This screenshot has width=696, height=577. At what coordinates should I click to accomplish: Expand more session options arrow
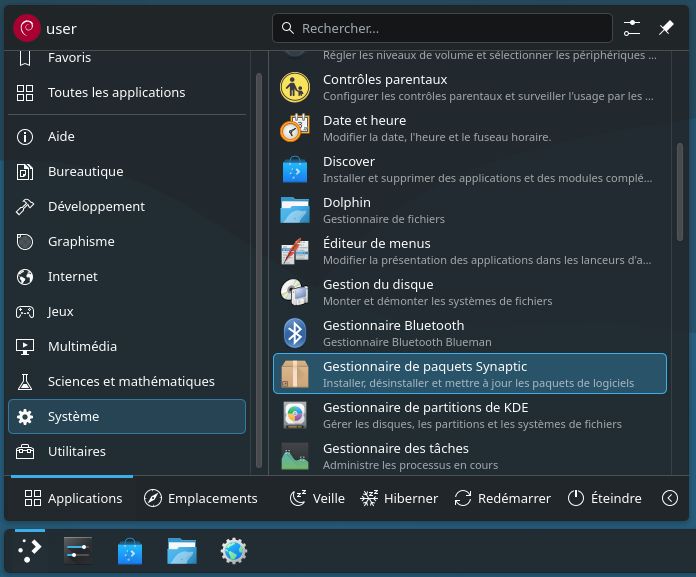pos(670,498)
